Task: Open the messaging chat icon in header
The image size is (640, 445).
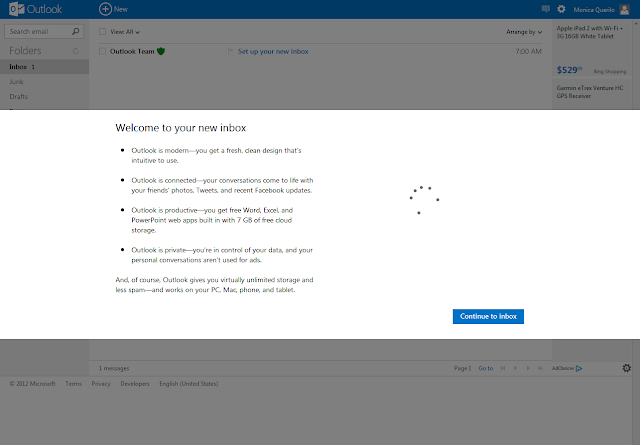Action: point(546,9)
